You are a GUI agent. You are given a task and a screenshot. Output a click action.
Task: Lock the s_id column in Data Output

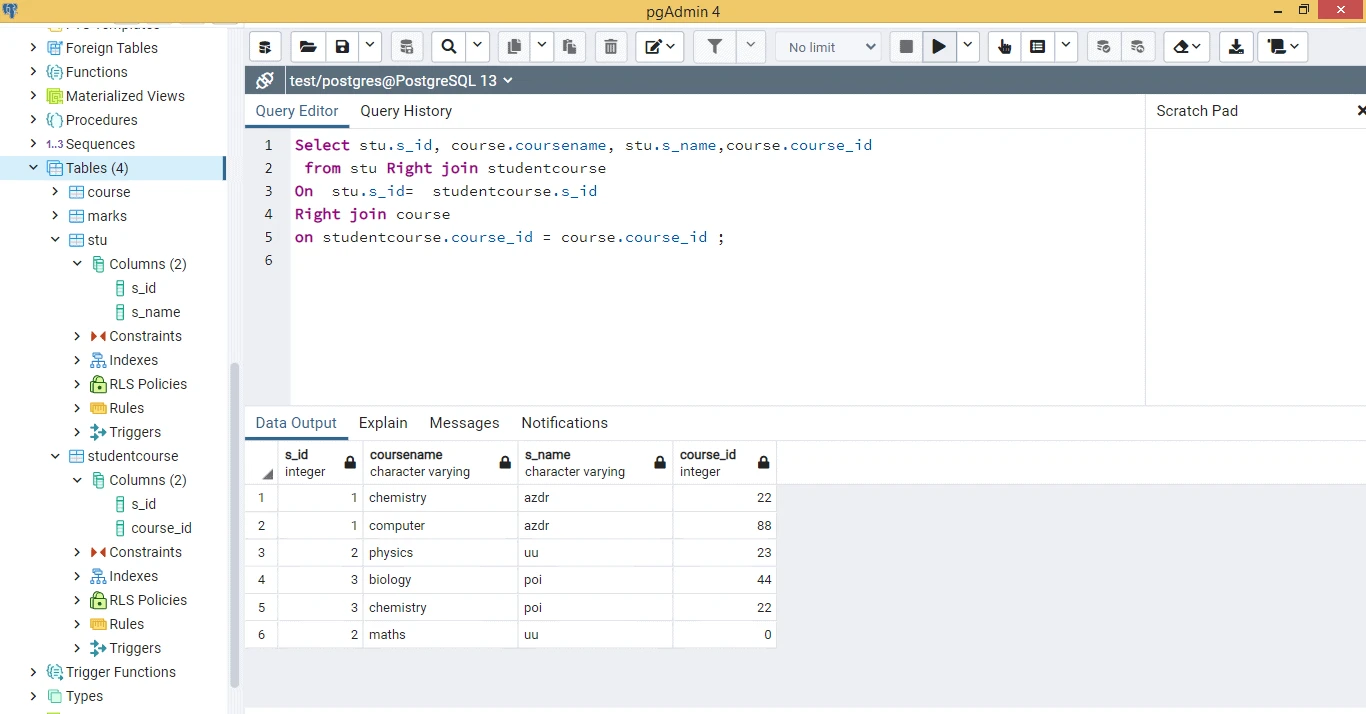(x=349, y=462)
